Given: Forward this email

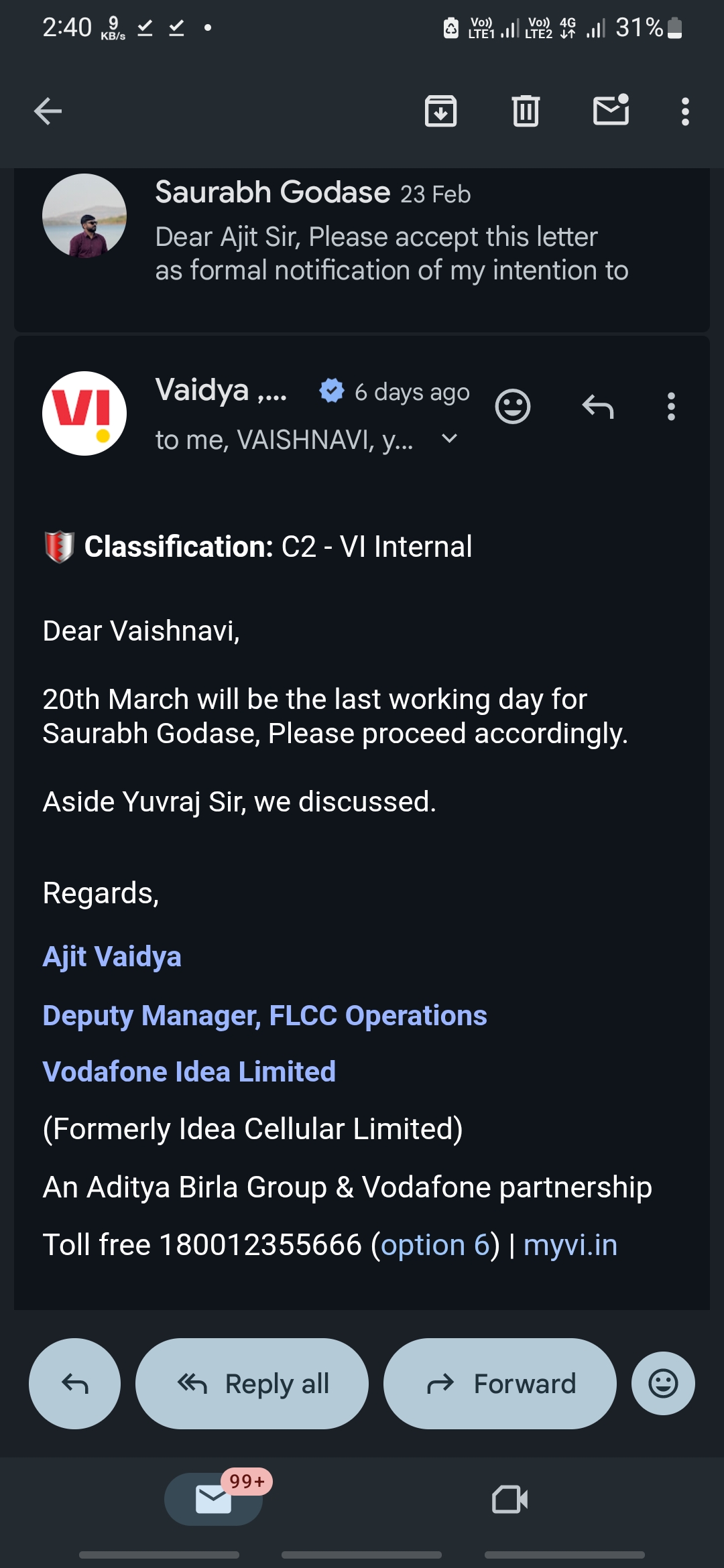Looking at the screenshot, I should coord(500,1384).
